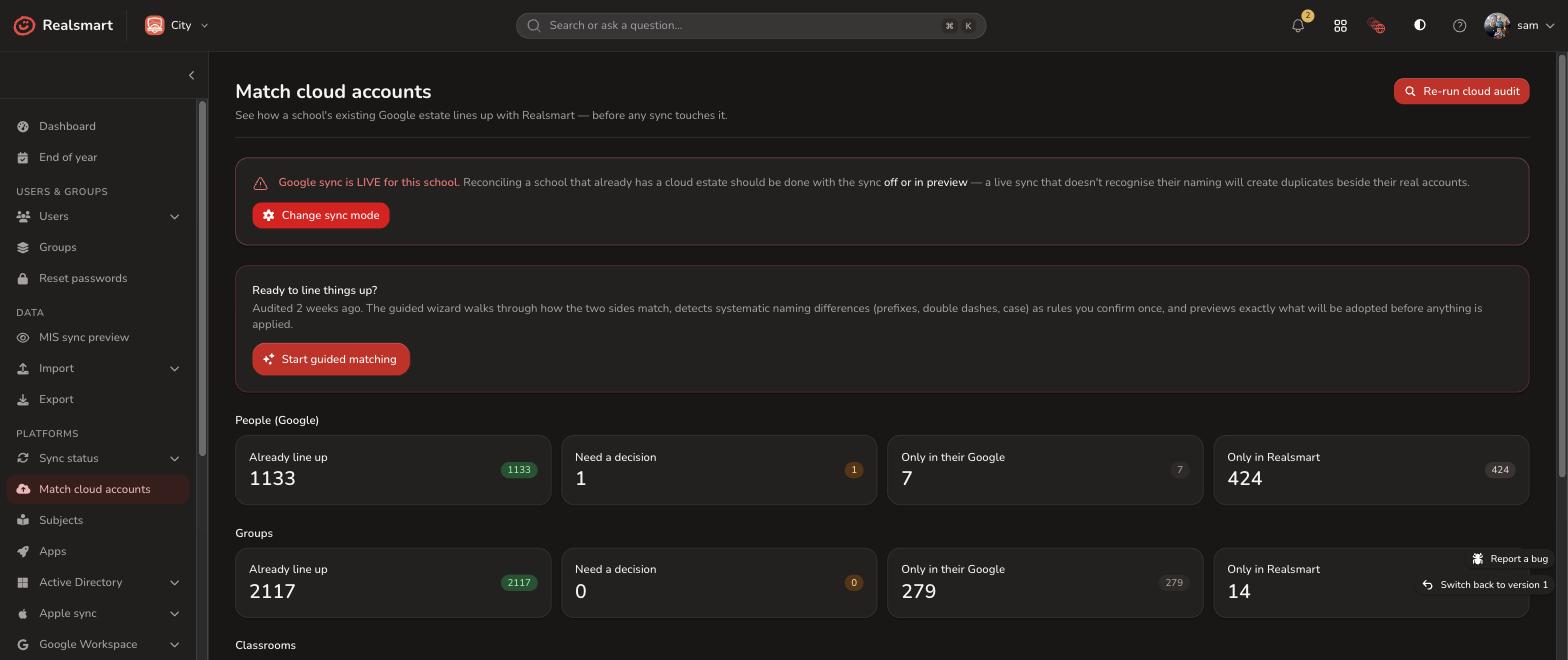The width and height of the screenshot is (1568, 660).
Task: Collapse the sidebar with the arrow
Action: point(191,75)
